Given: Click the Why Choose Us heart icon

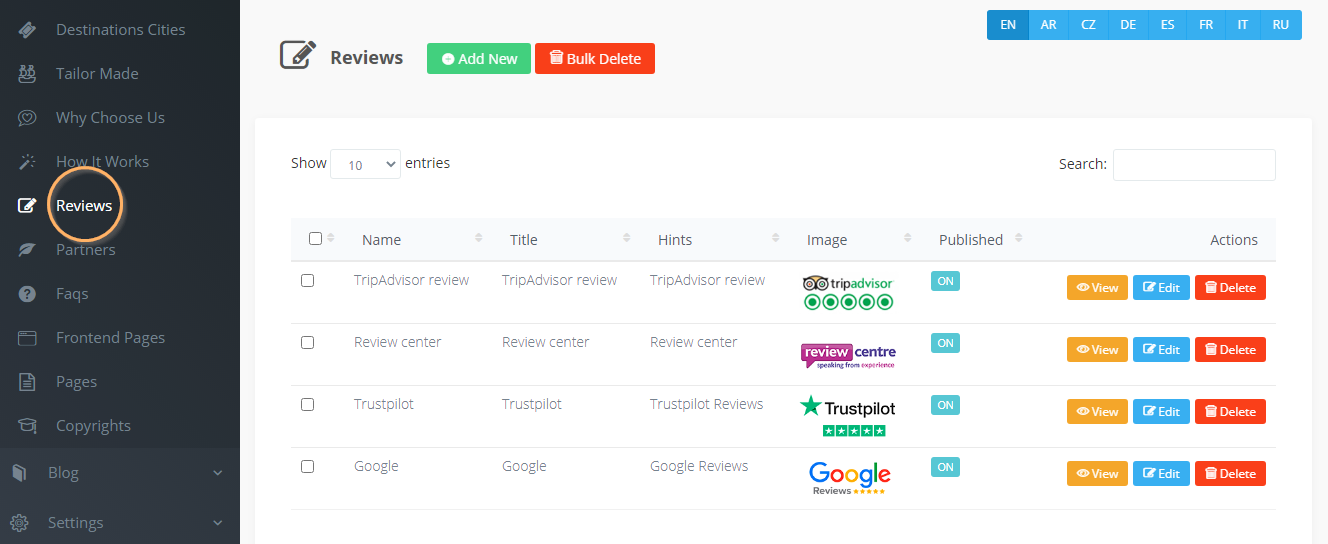Looking at the screenshot, I should (27, 118).
